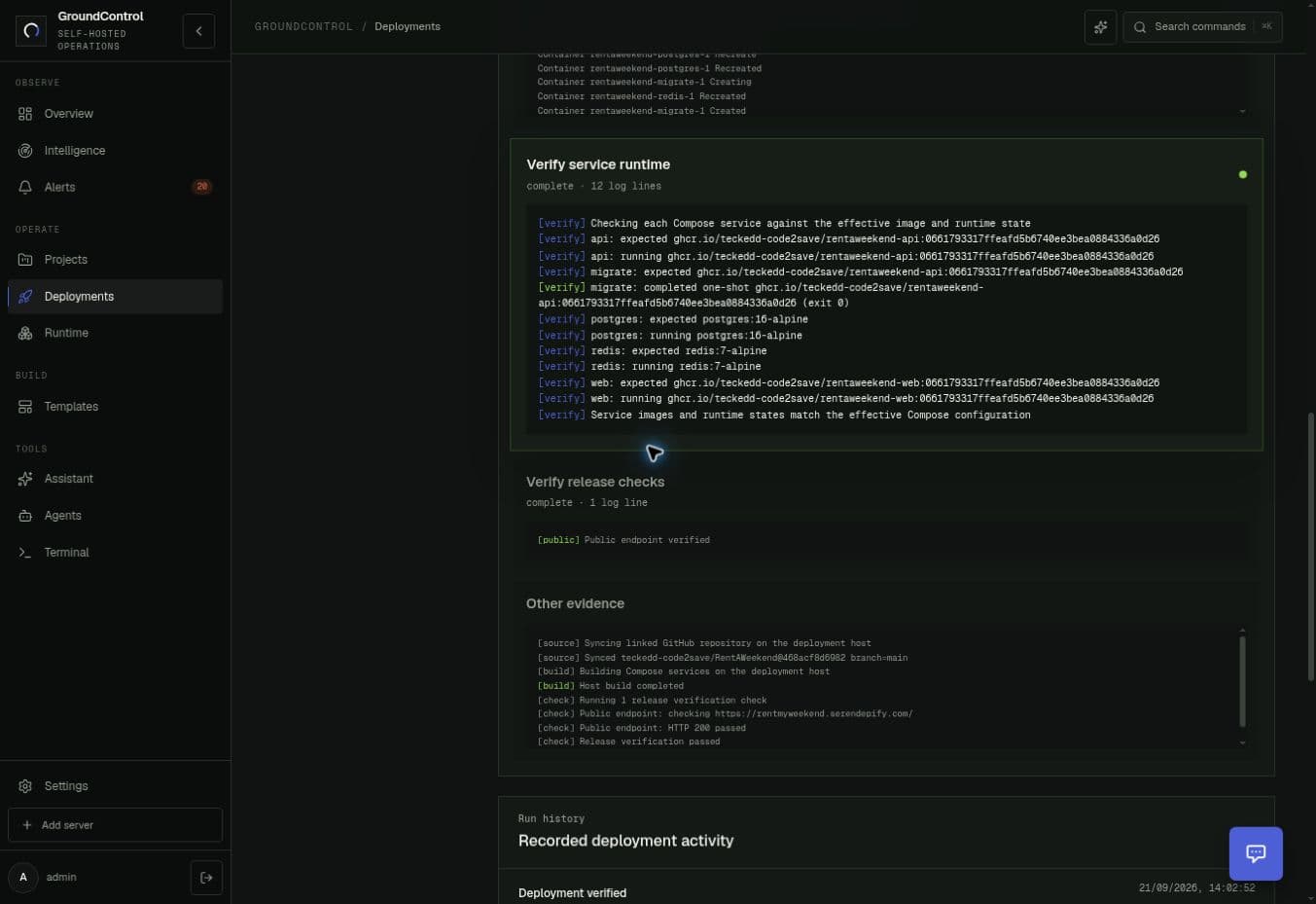This screenshot has height=904, width=1316.
Task: Click the Runtime menu label
Action: 66,333
